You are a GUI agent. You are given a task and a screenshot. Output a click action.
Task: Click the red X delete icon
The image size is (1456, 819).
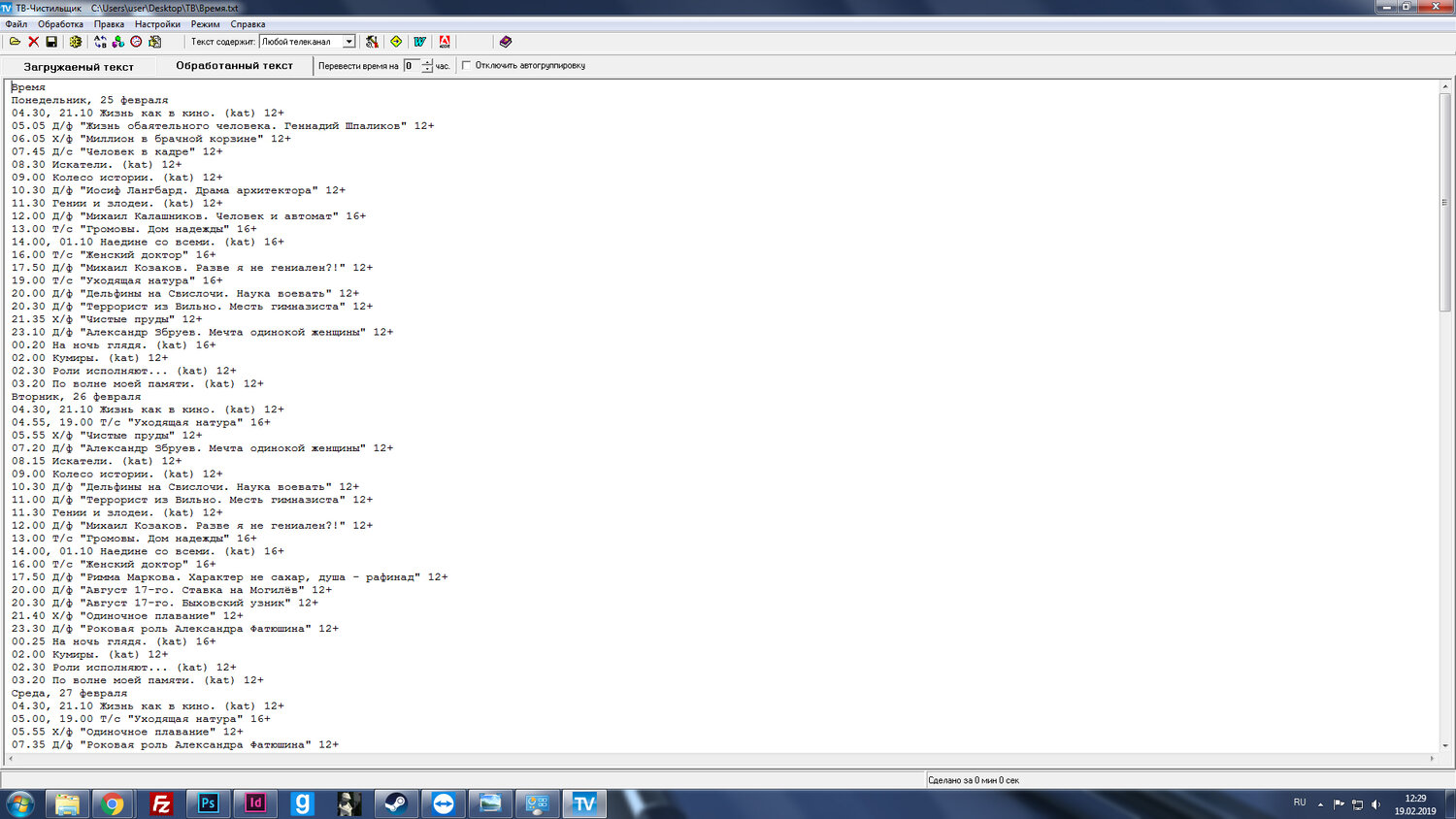33,42
